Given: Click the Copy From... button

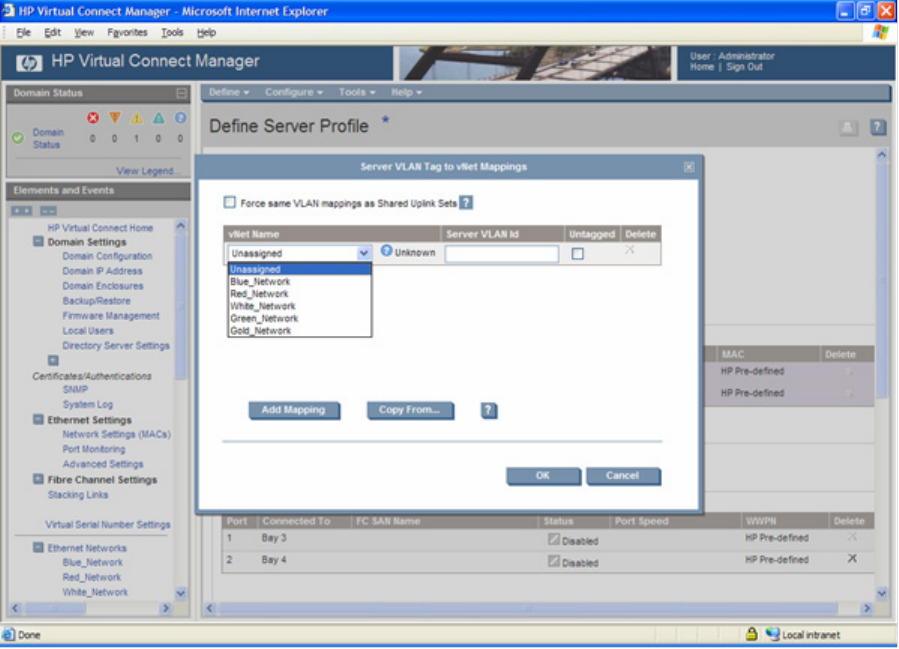Looking at the screenshot, I should coord(409,410).
